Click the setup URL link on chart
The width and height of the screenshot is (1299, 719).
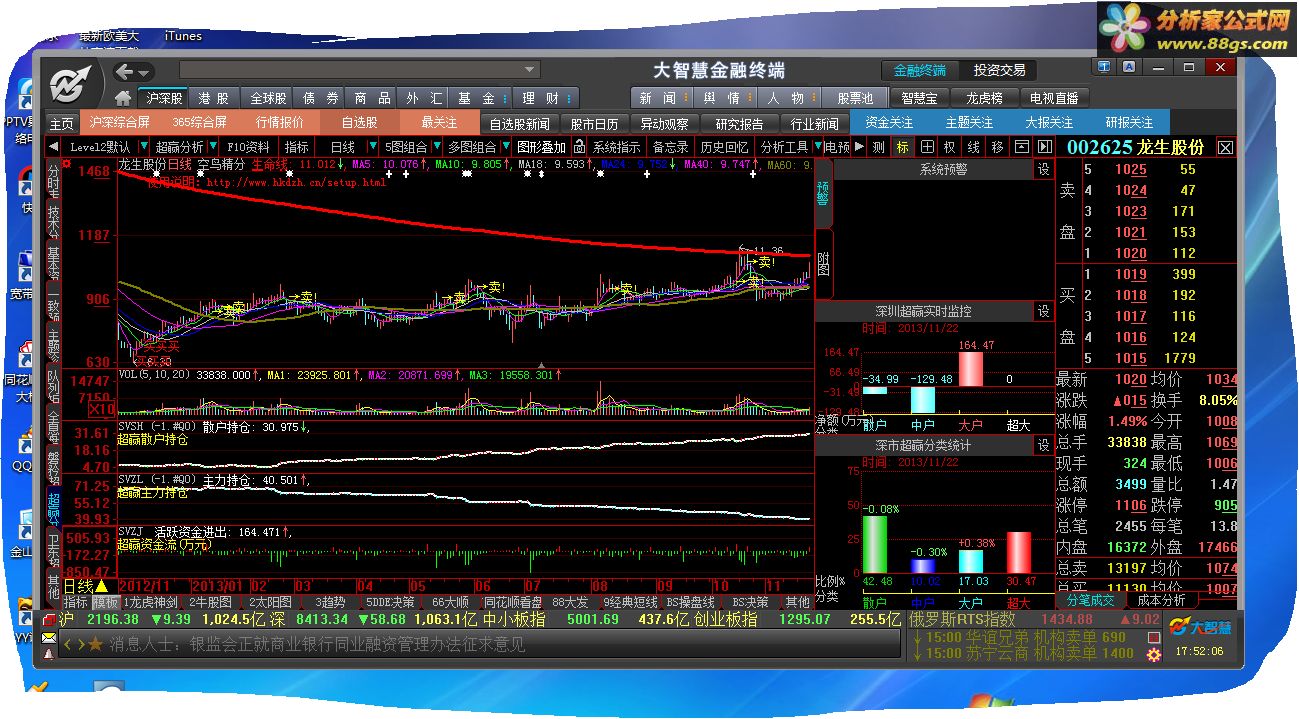point(296,183)
